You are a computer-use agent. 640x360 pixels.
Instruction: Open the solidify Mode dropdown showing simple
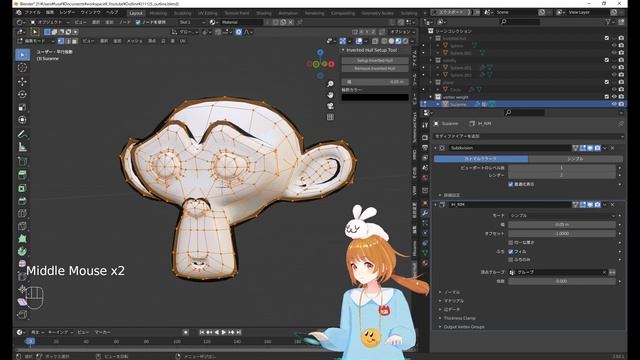[562, 215]
